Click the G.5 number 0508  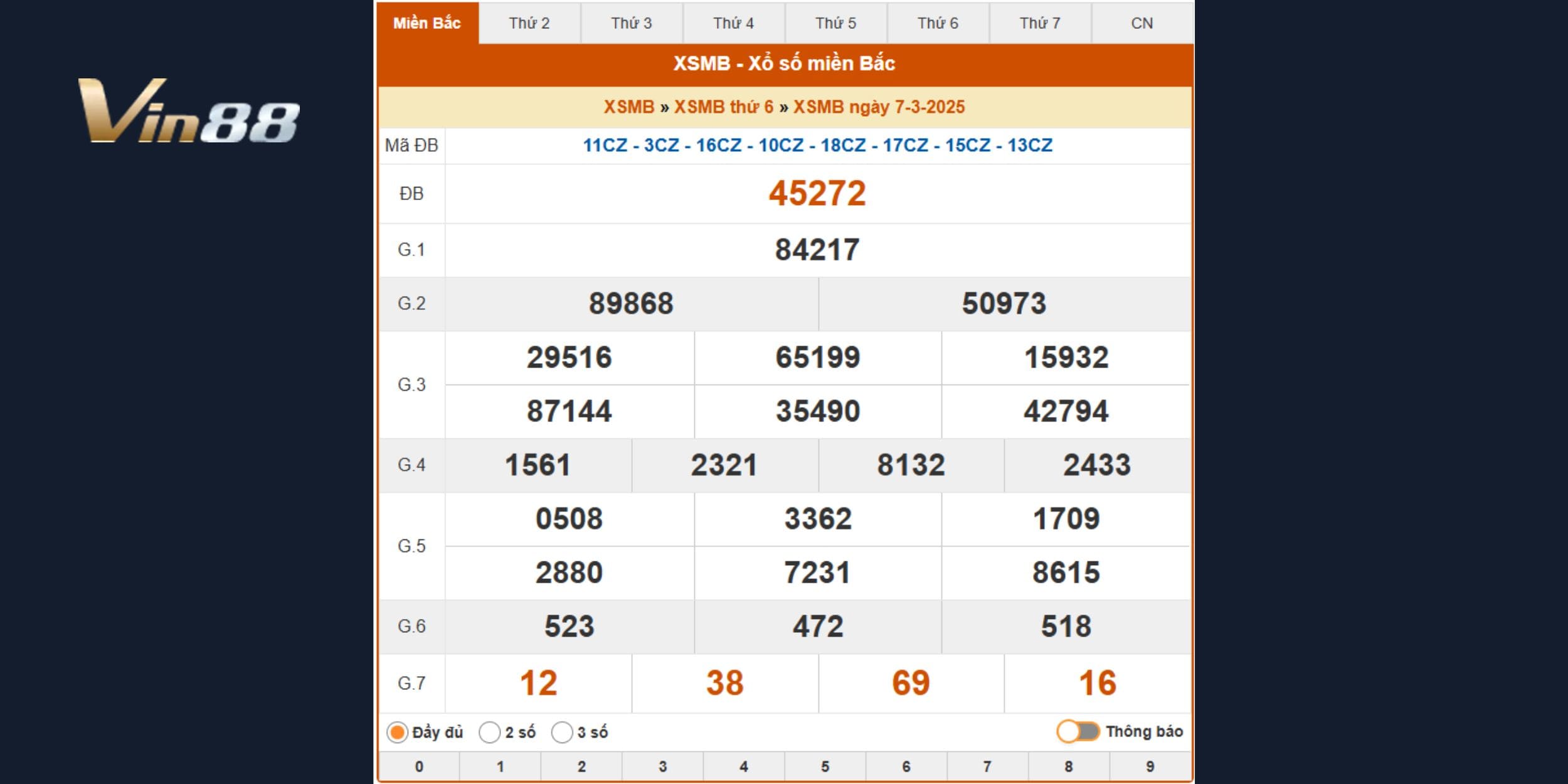[569, 519]
